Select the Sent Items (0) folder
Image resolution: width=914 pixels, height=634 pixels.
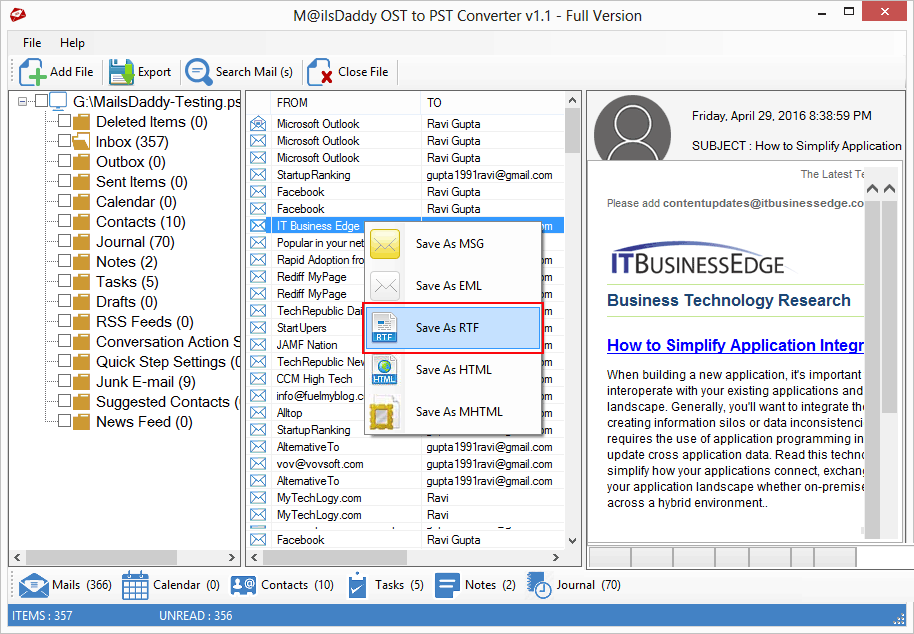[142, 182]
